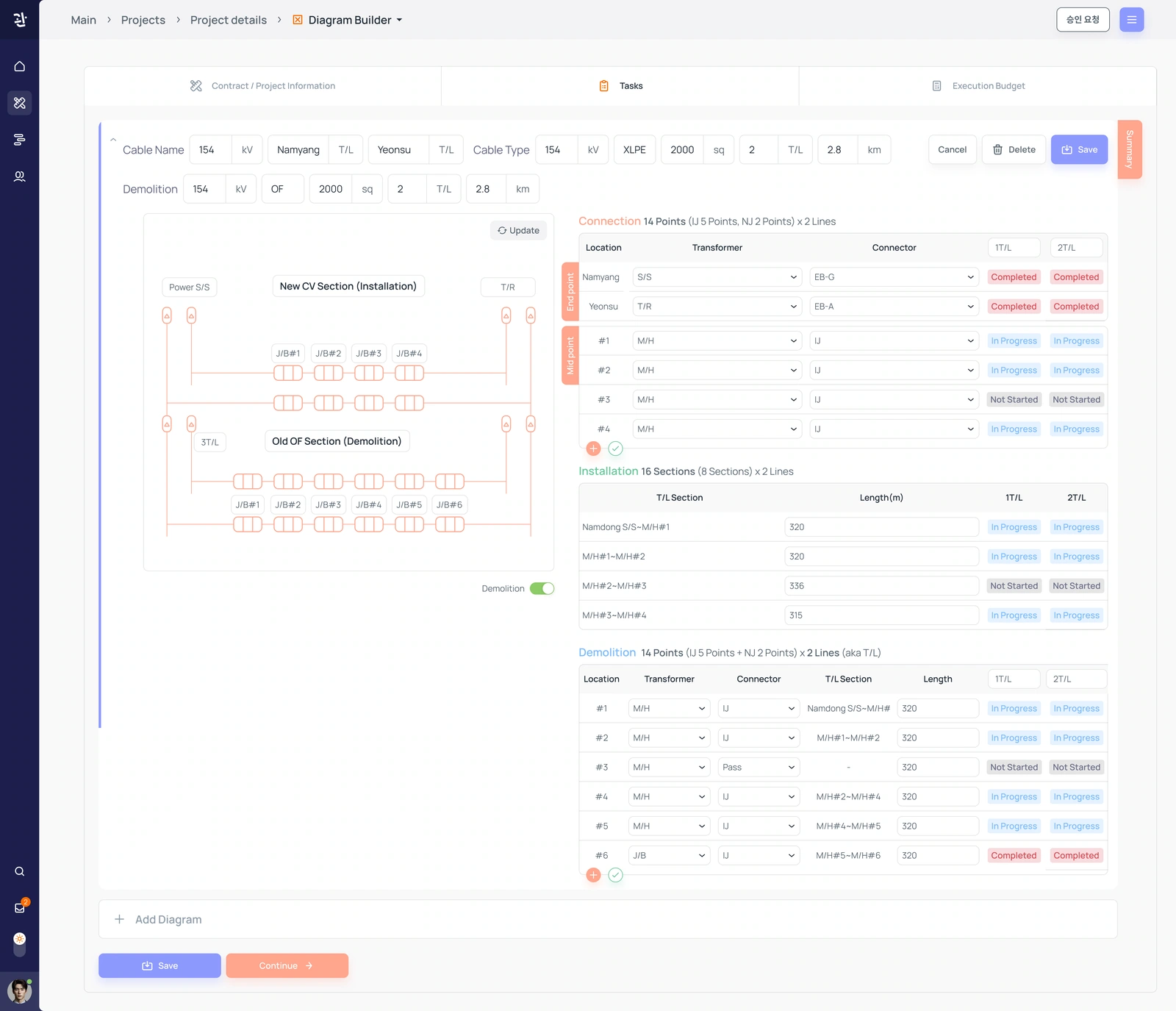Add a demolition point row

click(594, 875)
